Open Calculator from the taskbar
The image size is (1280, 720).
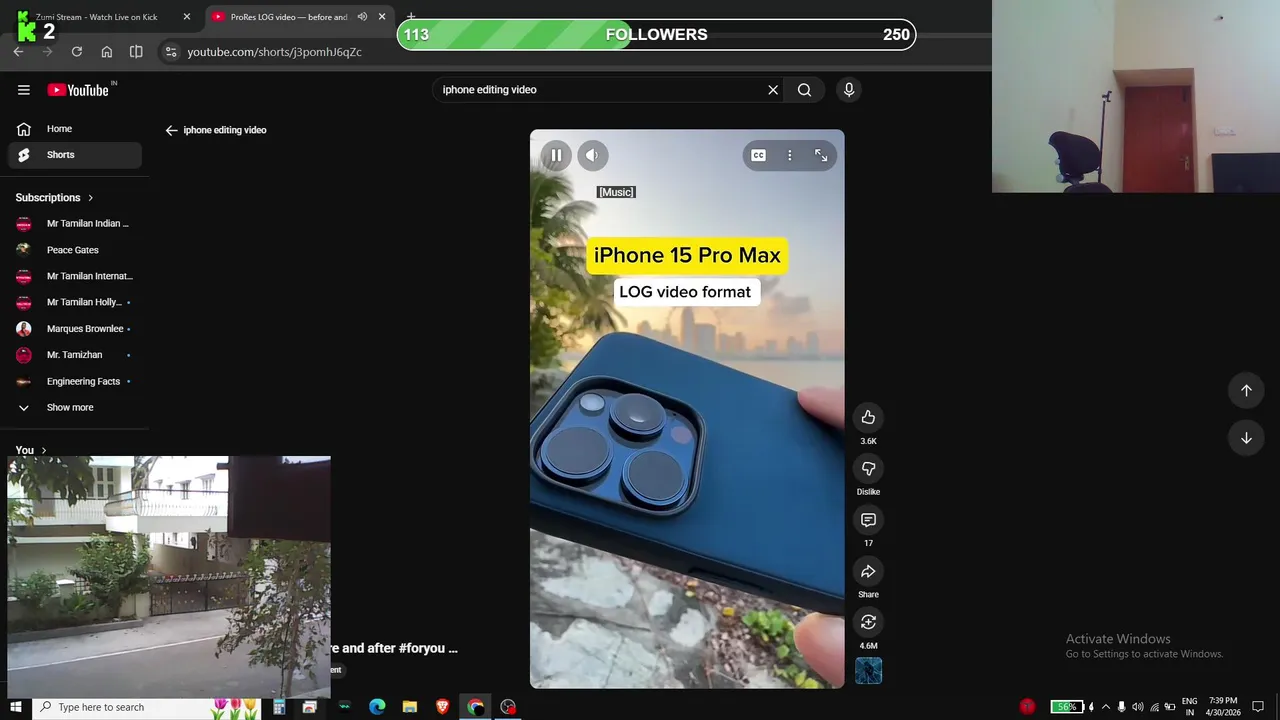click(279, 707)
